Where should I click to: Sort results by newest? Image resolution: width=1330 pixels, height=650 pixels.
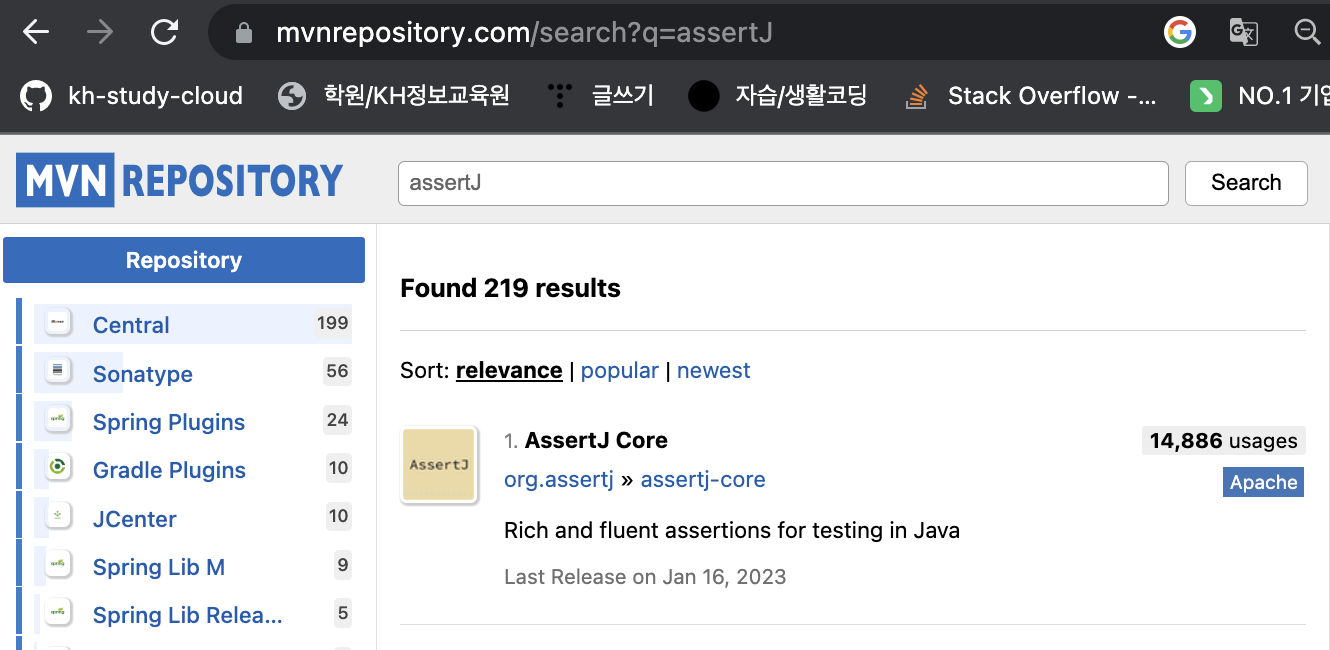click(x=714, y=370)
